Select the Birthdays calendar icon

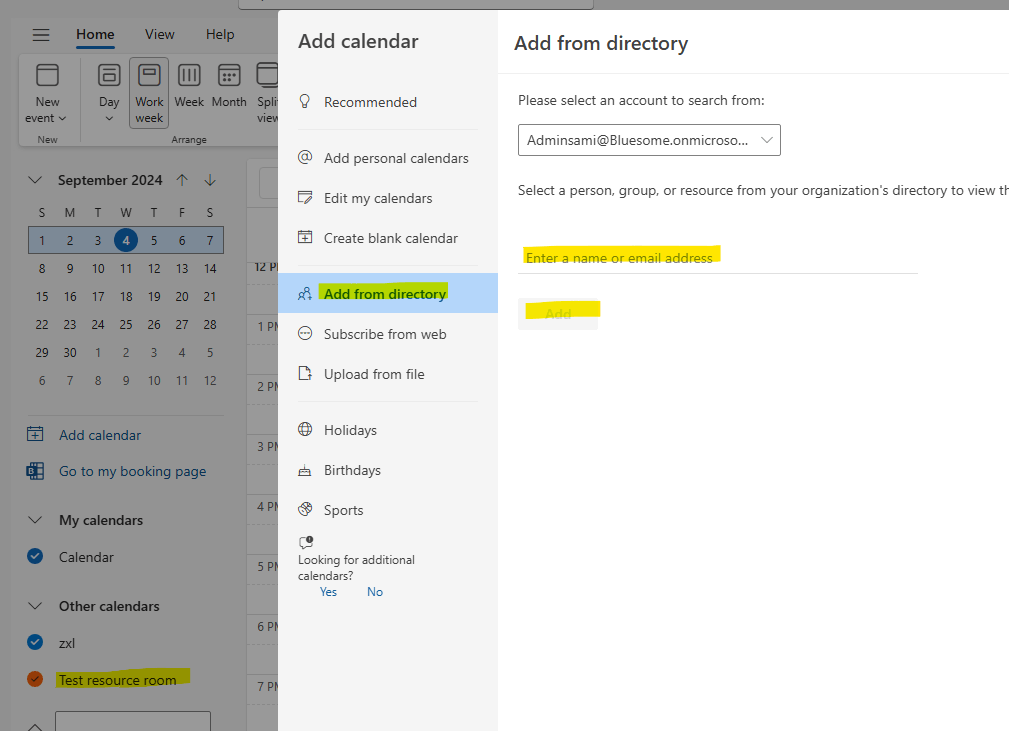tap(304, 470)
